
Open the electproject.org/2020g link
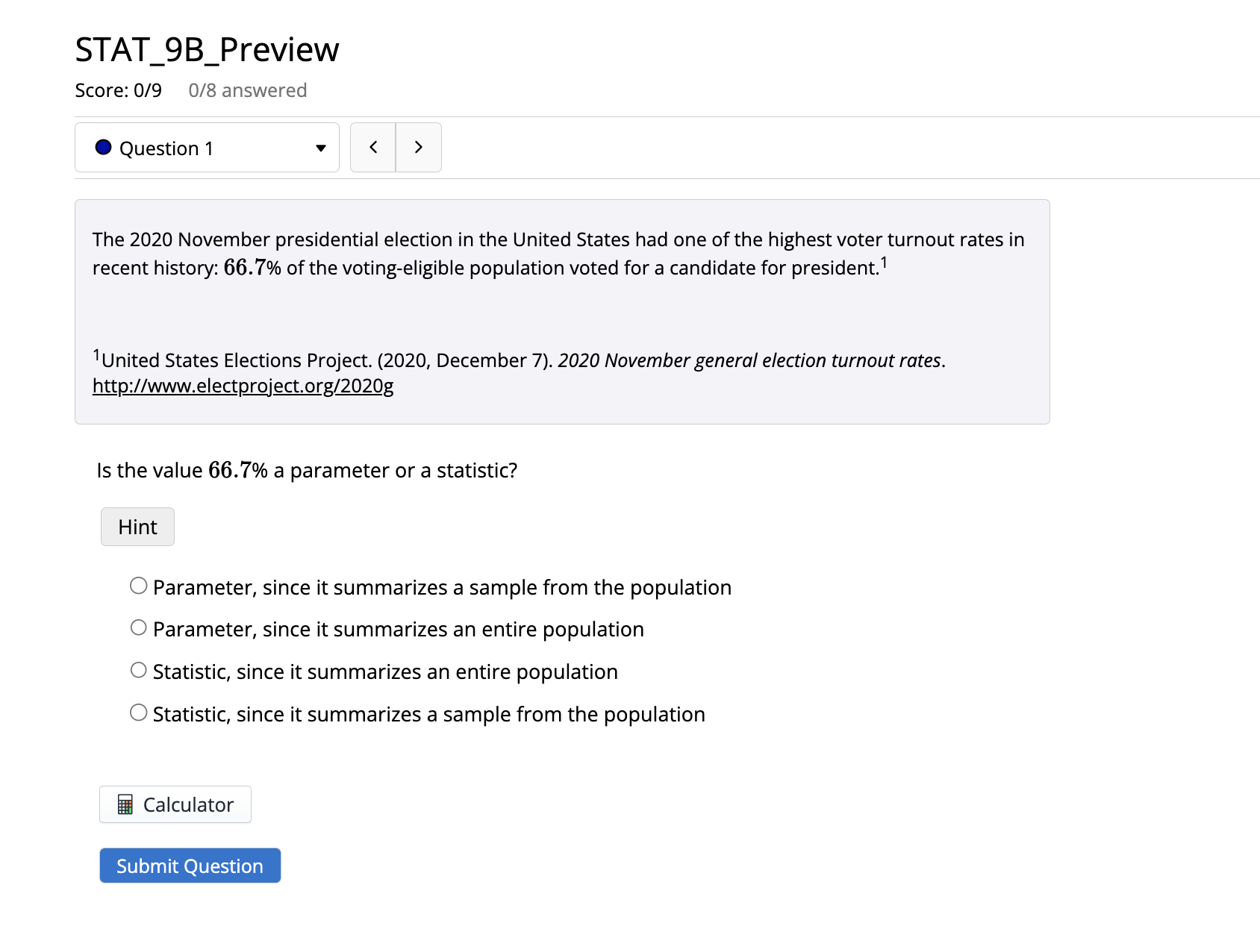click(243, 386)
